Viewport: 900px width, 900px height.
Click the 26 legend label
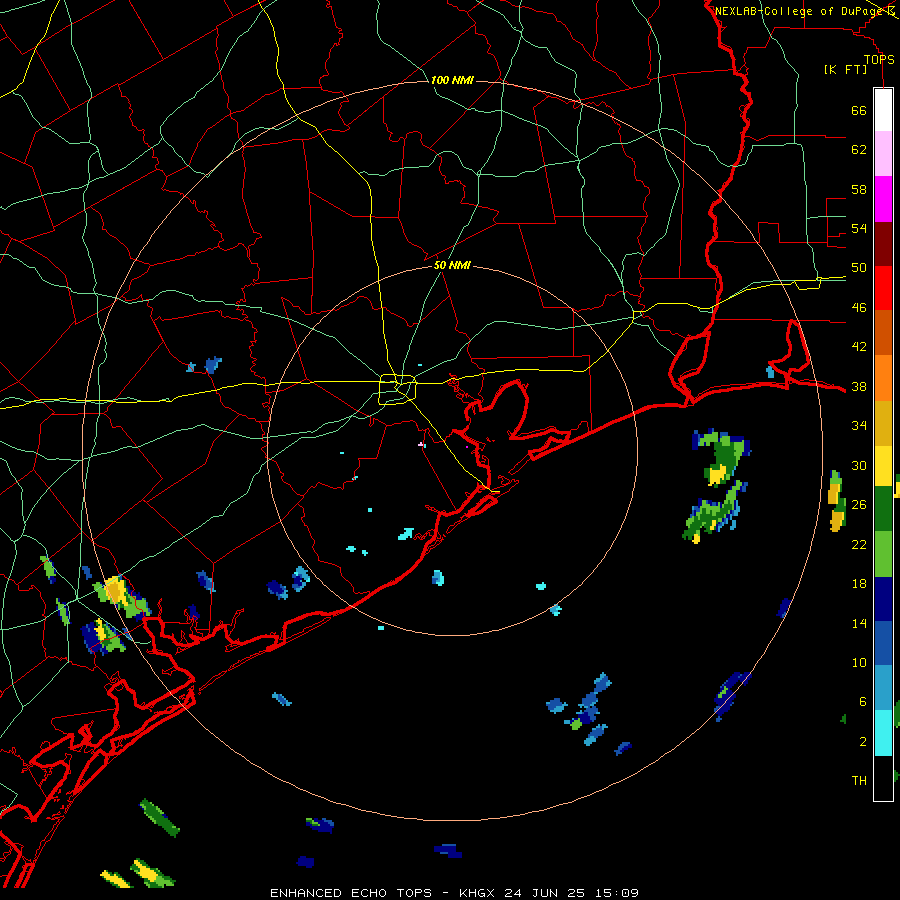tap(859, 505)
